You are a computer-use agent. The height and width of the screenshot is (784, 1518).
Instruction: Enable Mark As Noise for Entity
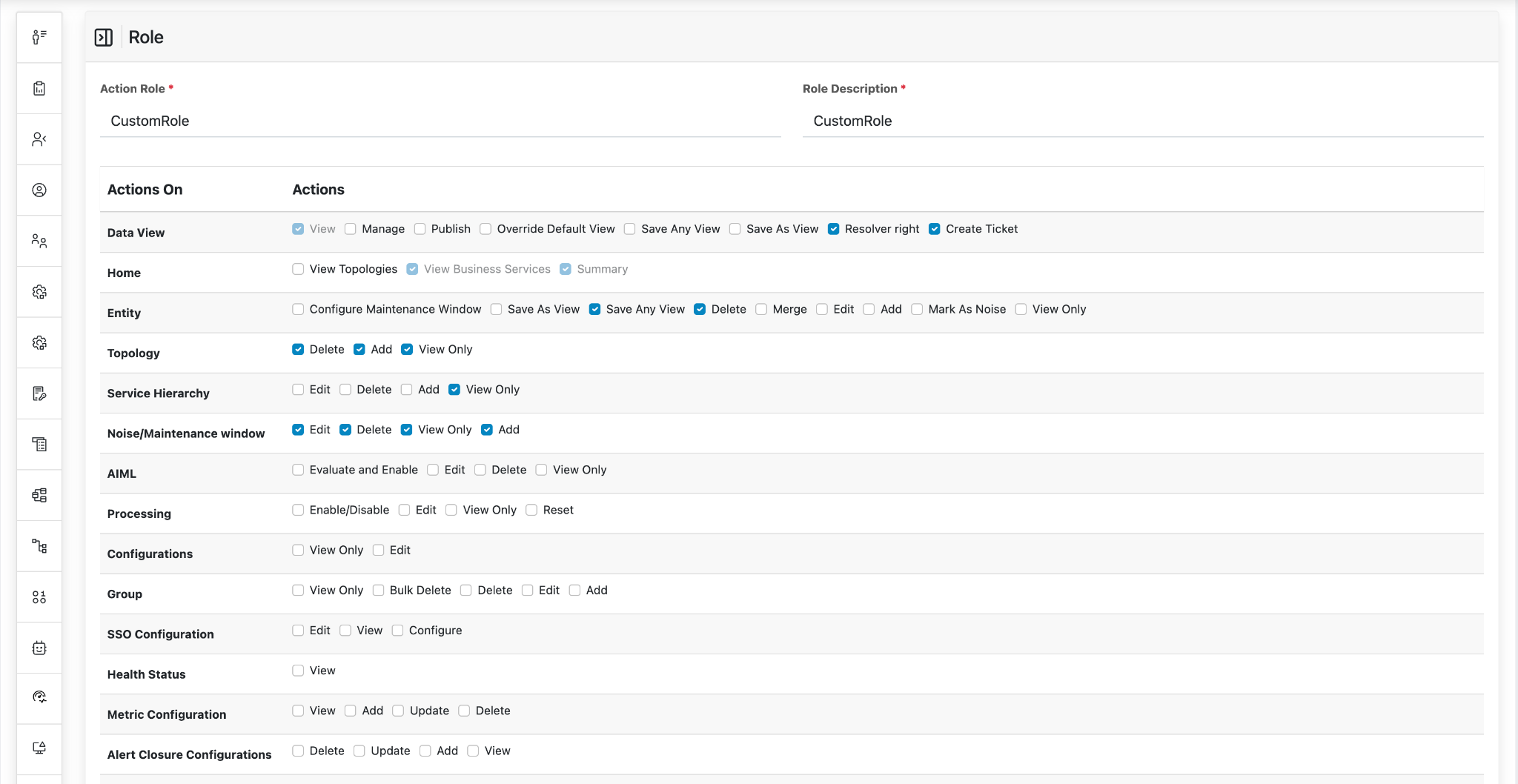(x=917, y=309)
